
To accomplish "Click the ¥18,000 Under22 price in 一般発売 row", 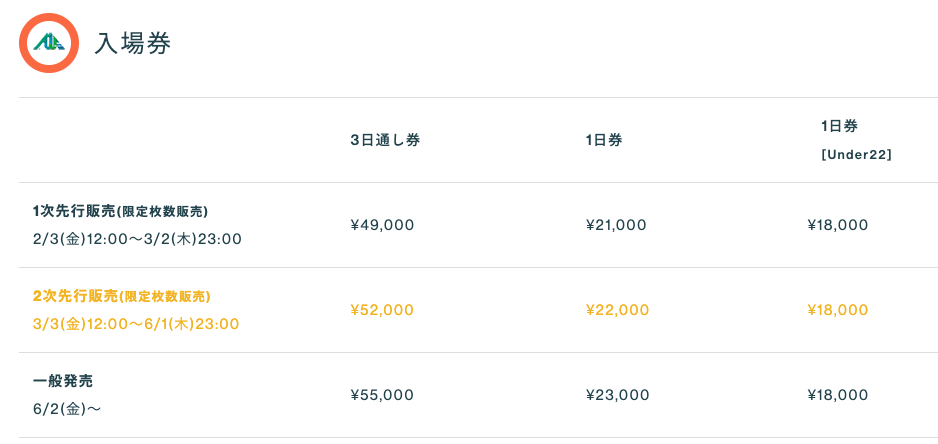I will [x=838, y=395].
